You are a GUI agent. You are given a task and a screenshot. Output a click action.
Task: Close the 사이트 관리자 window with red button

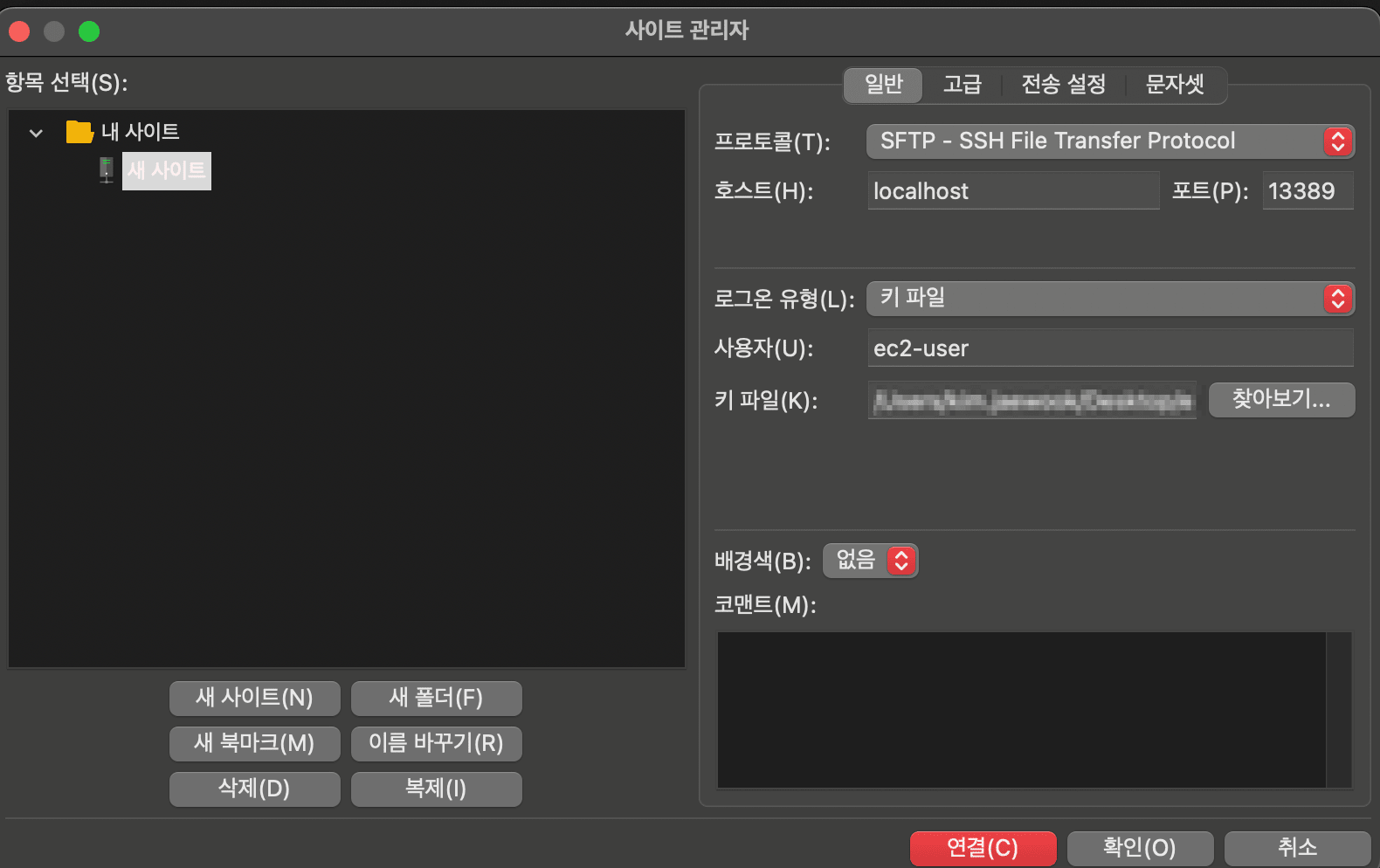(19, 31)
